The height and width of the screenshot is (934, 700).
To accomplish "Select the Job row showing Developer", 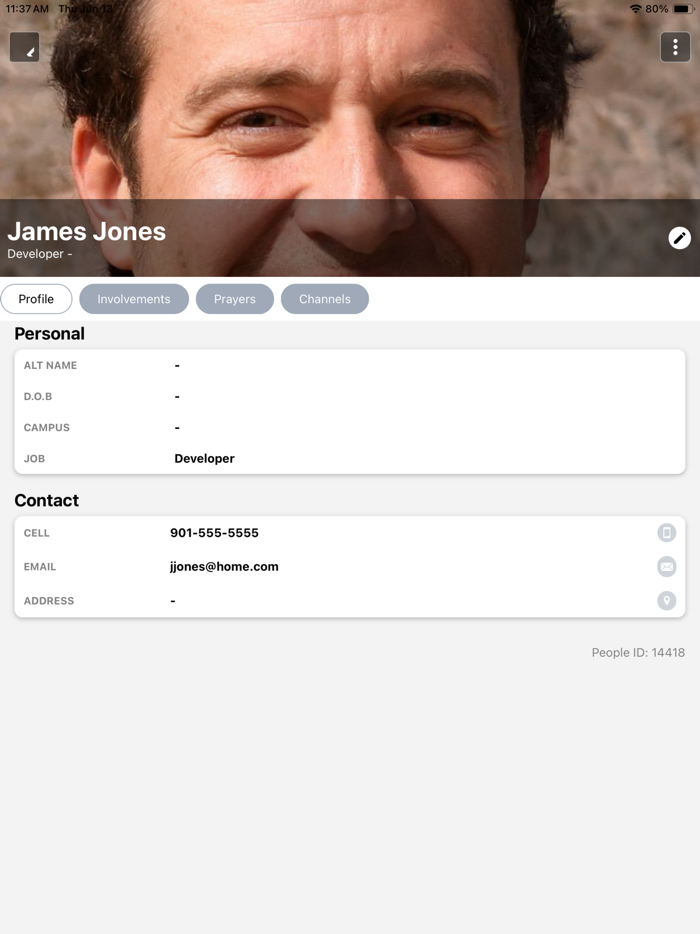I will click(350, 458).
